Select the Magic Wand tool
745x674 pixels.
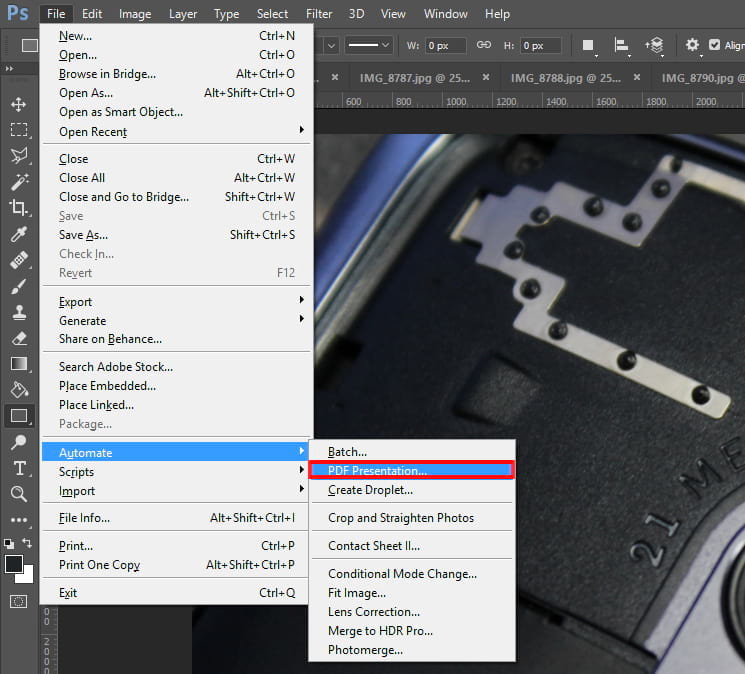click(x=18, y=182)
